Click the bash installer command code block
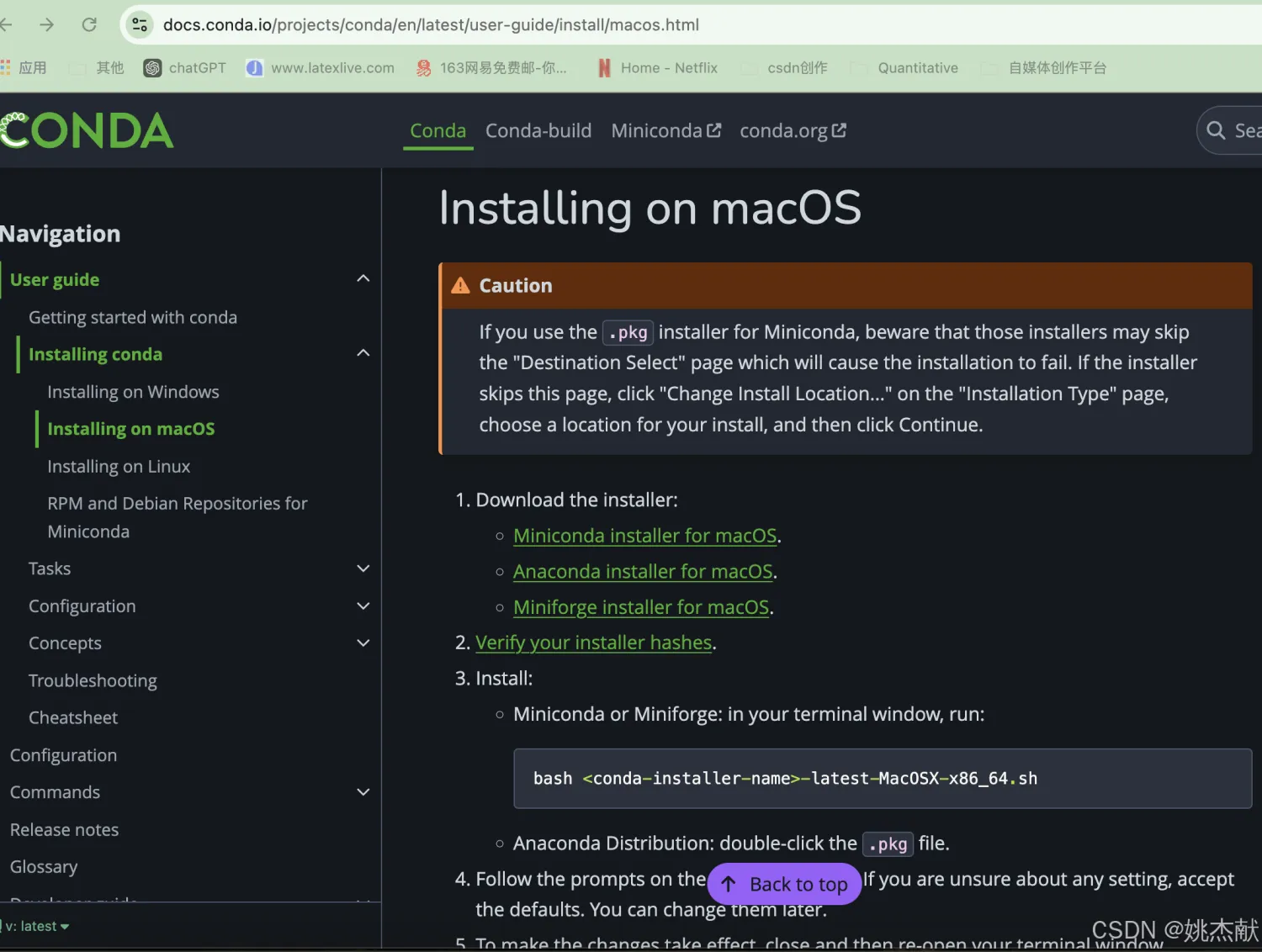 [883, 779]
